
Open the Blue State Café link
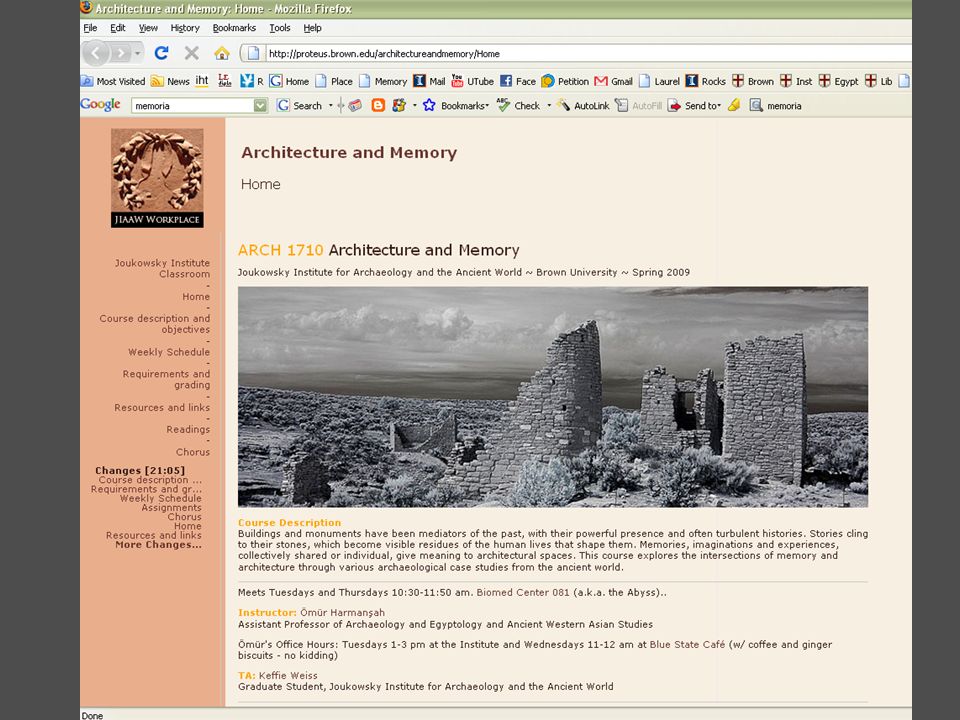point(687,644)
